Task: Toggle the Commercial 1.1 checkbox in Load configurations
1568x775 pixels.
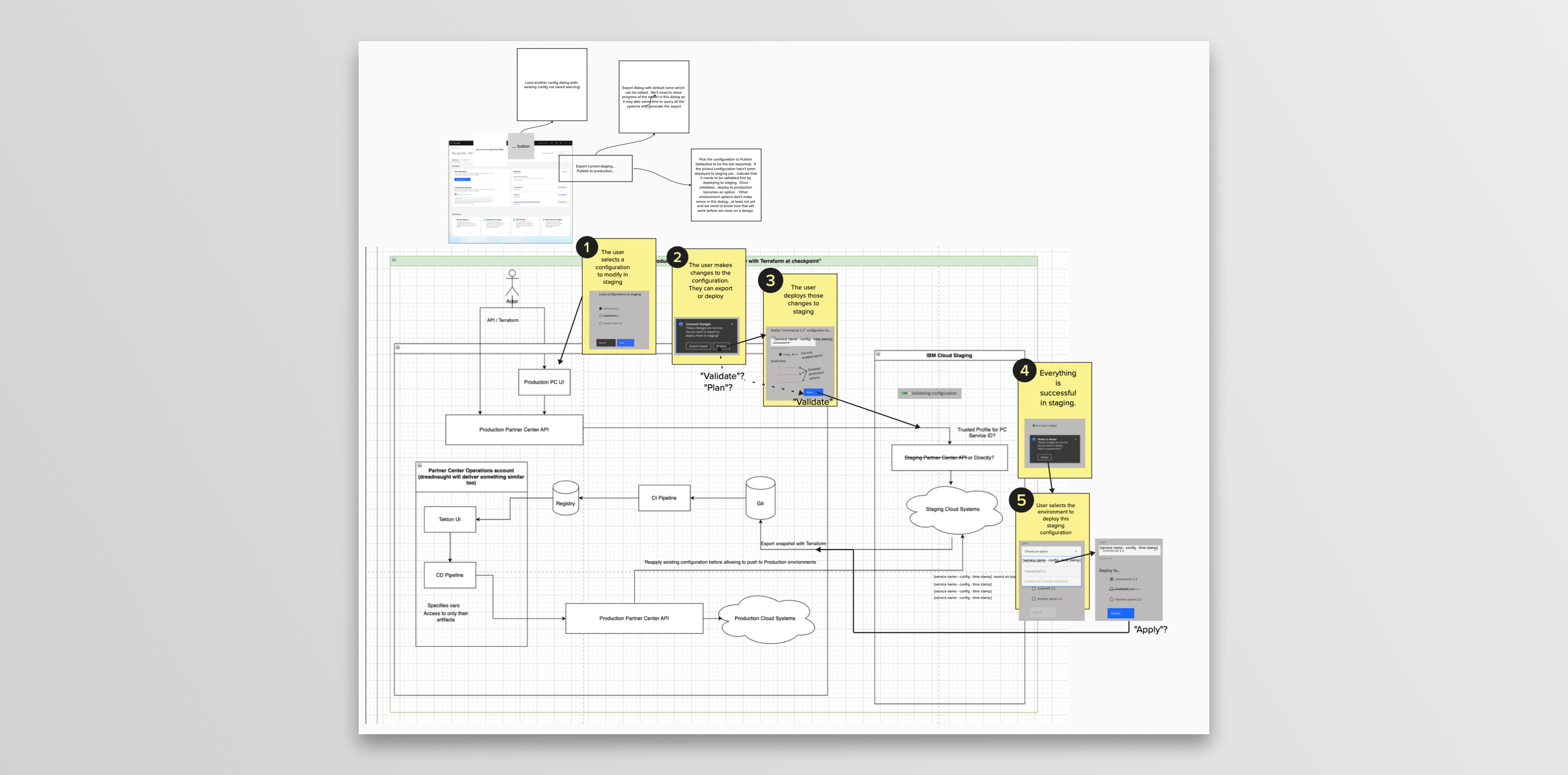Action: click(x=601, y=309)
